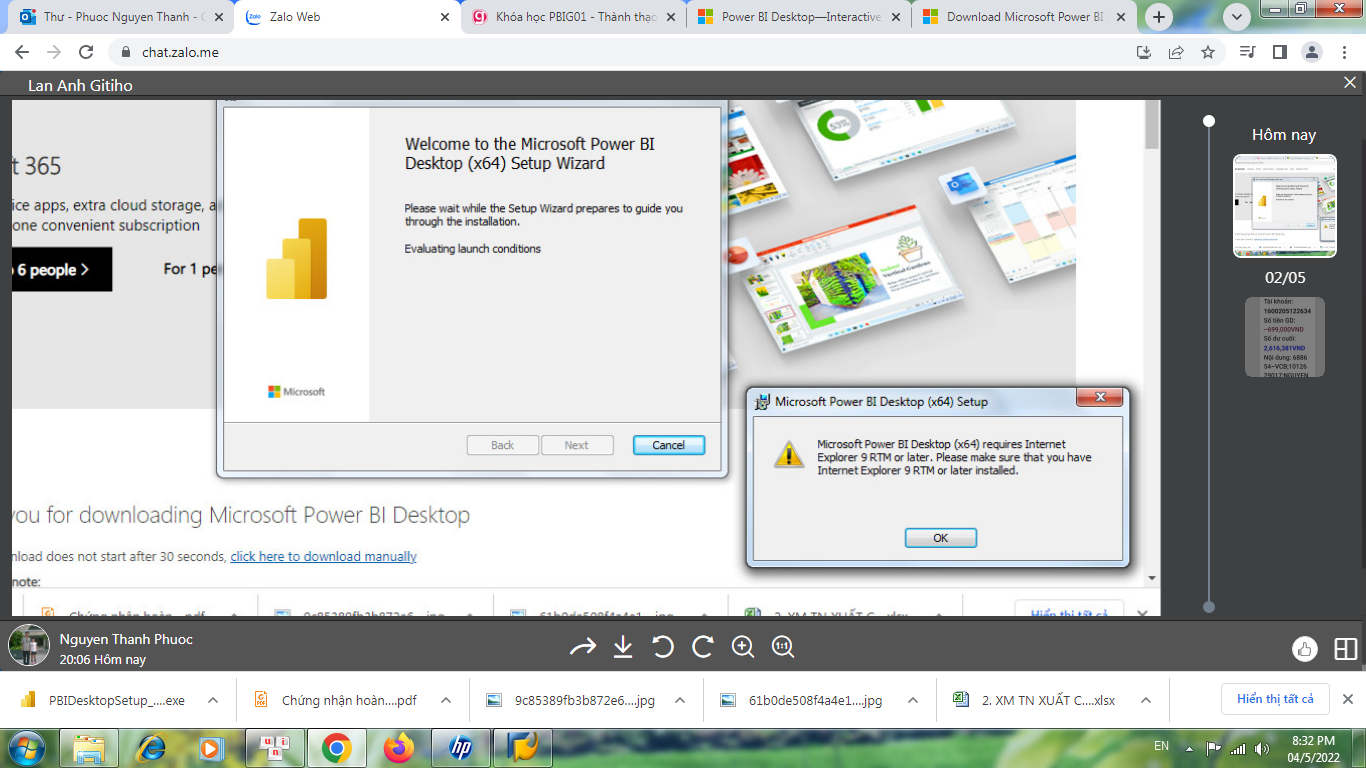Reset the image to 1:1 scale
Screen dimensions: 1366x768
[783, 647]
